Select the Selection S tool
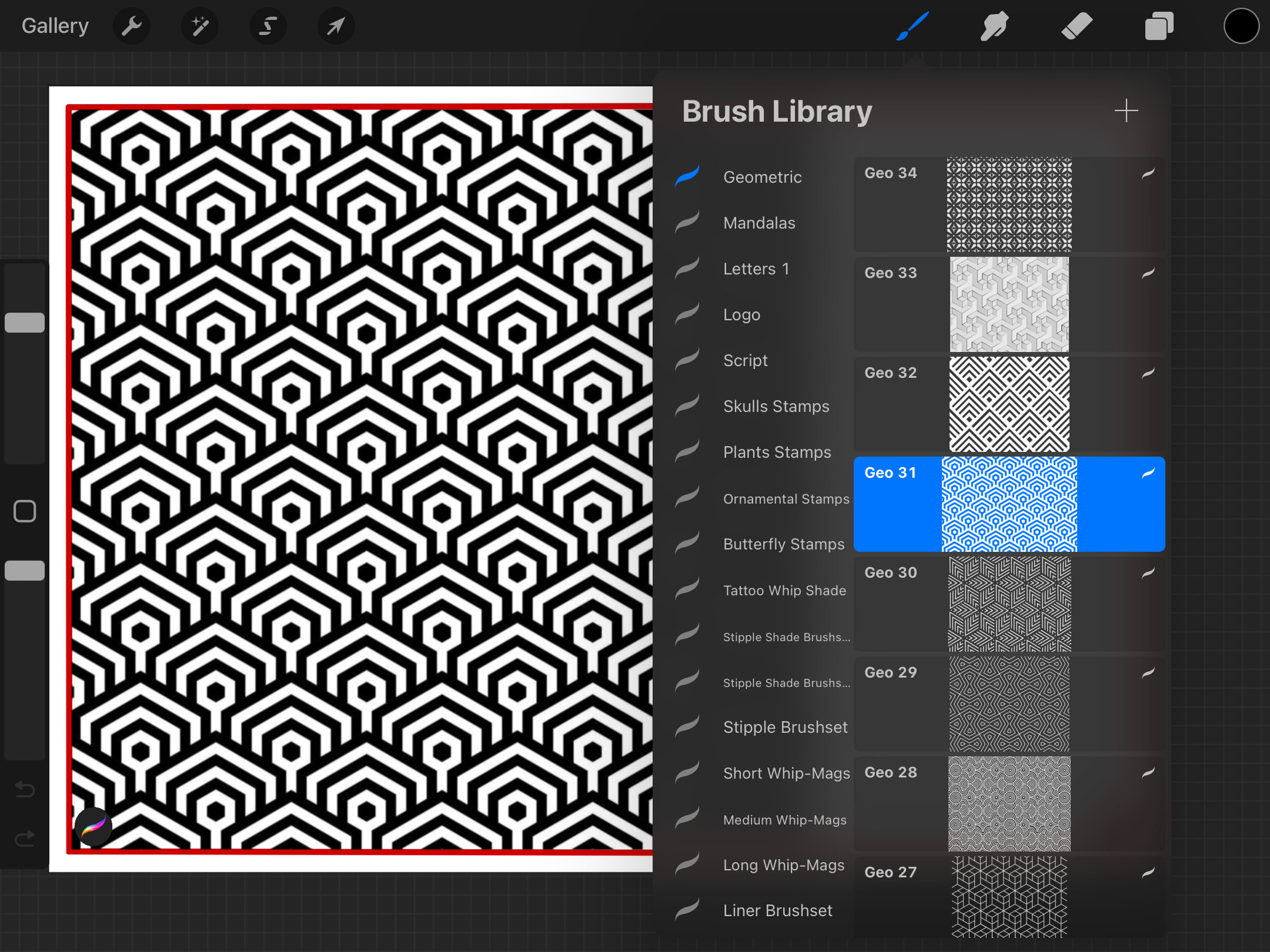The width and height of the screenshot is (1270, 952). click(268, 26)
